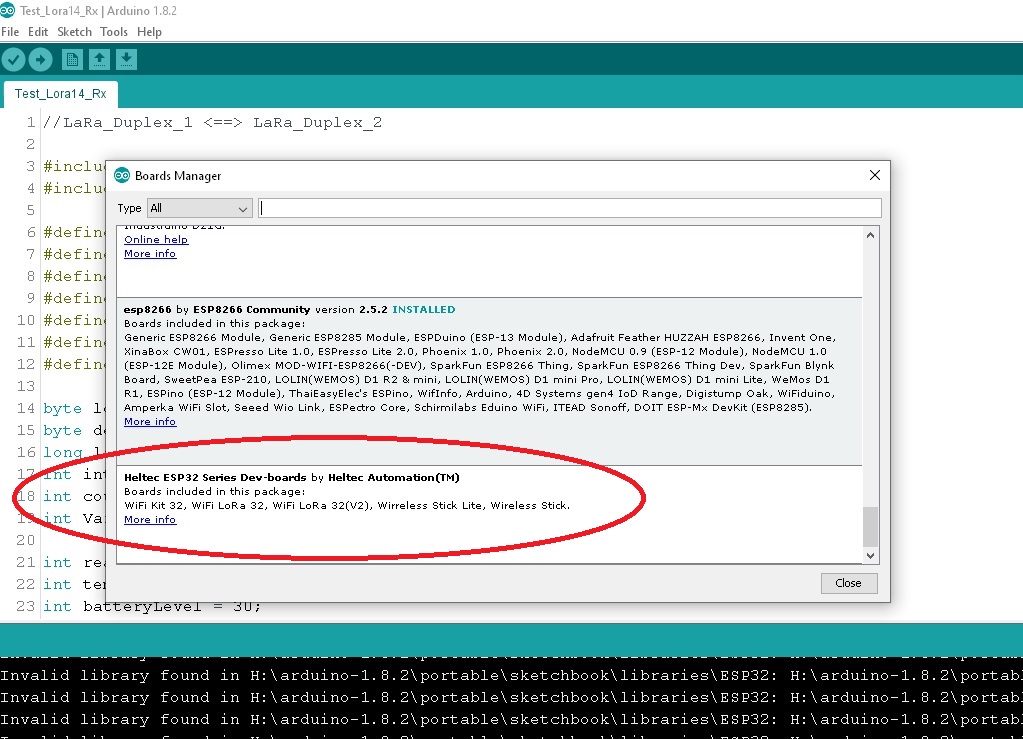This screenshot has width=1023, height=739.
Task: Click the boards list scroll up arrow
Action: (870, 235)
